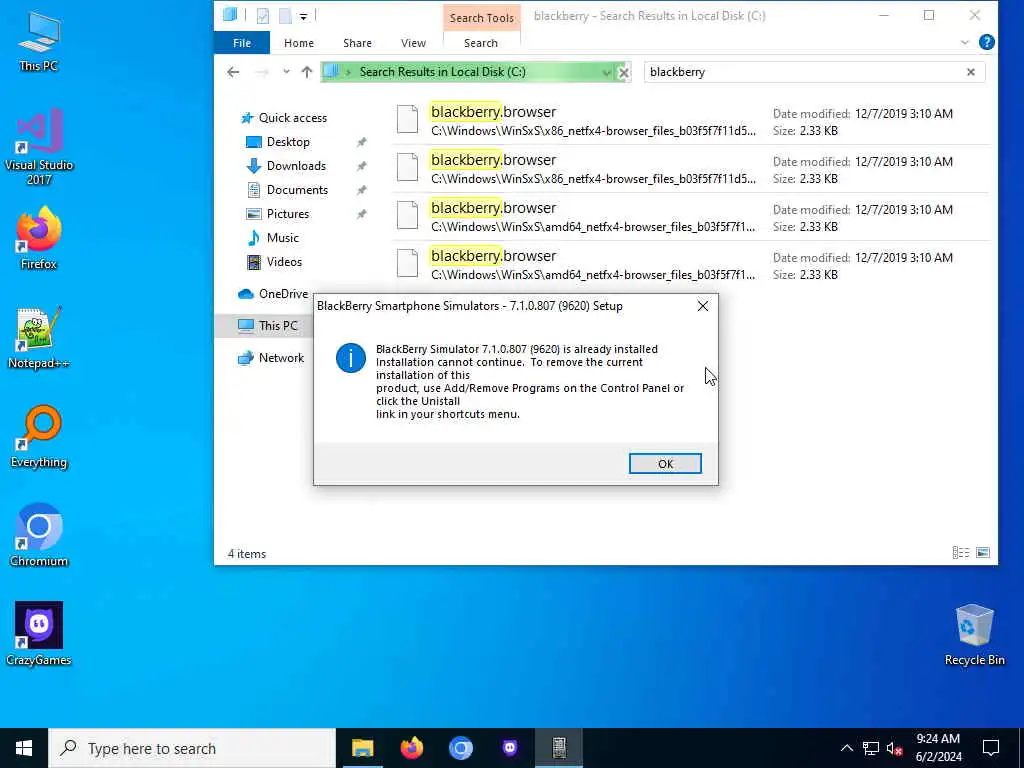1024x768 pixels.
Task: Go back using the Explorer back arrow
Action: (x=233, y=72)
